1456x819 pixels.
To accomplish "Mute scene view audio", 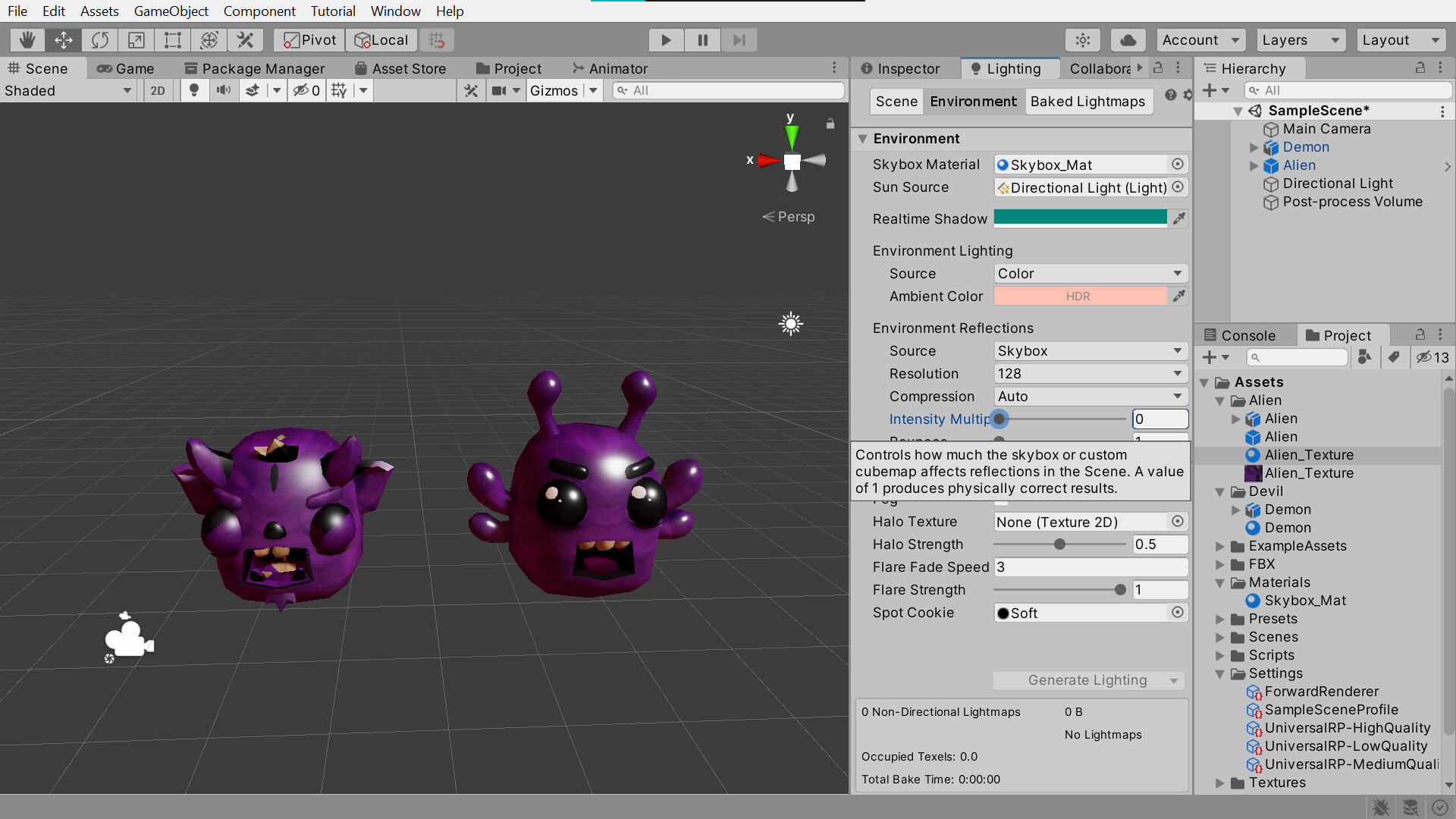I will point(223,90).
